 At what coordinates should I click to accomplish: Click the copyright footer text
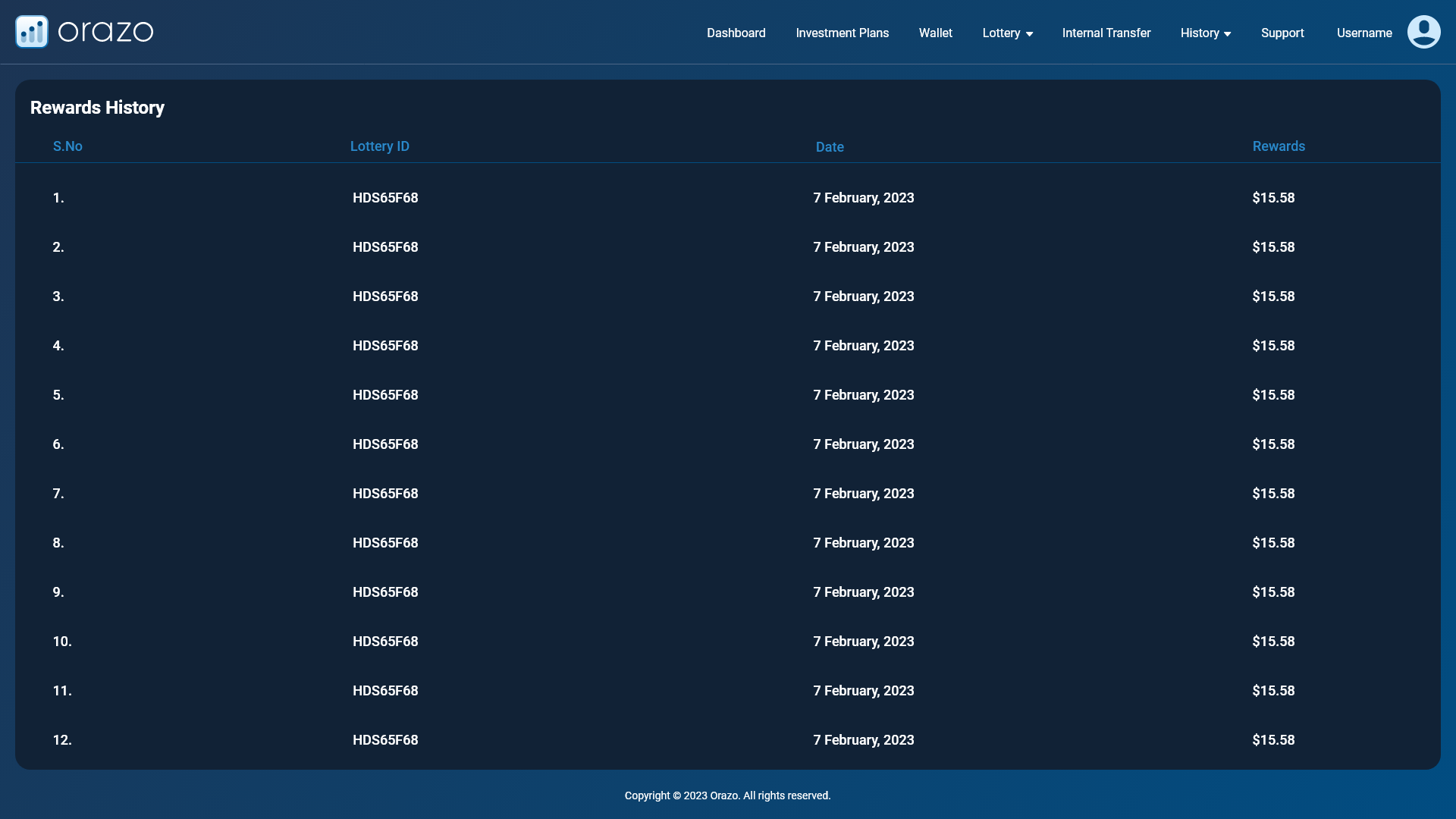coord(727,795)
